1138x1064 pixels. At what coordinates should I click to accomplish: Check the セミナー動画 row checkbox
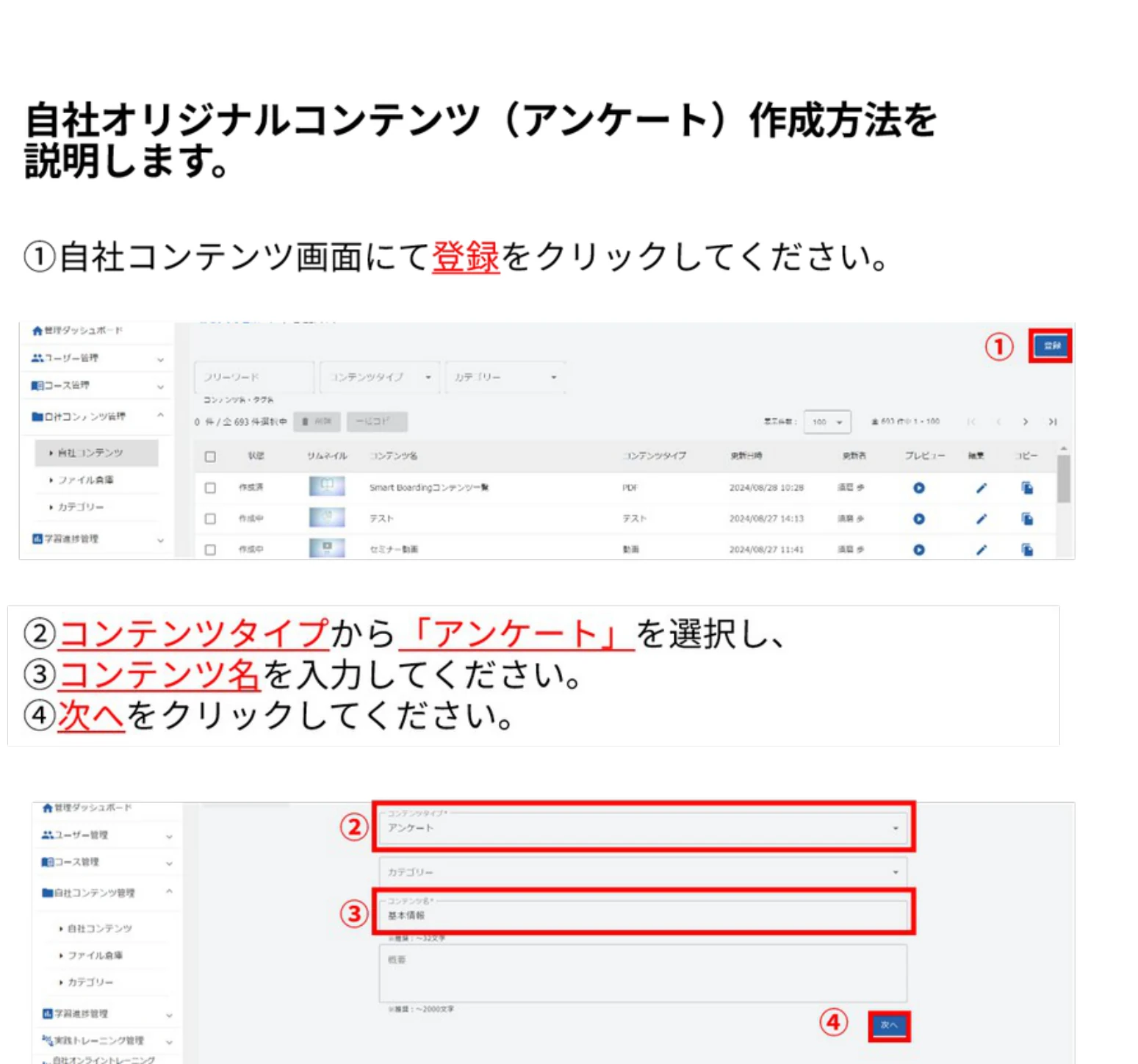(210, 550)
